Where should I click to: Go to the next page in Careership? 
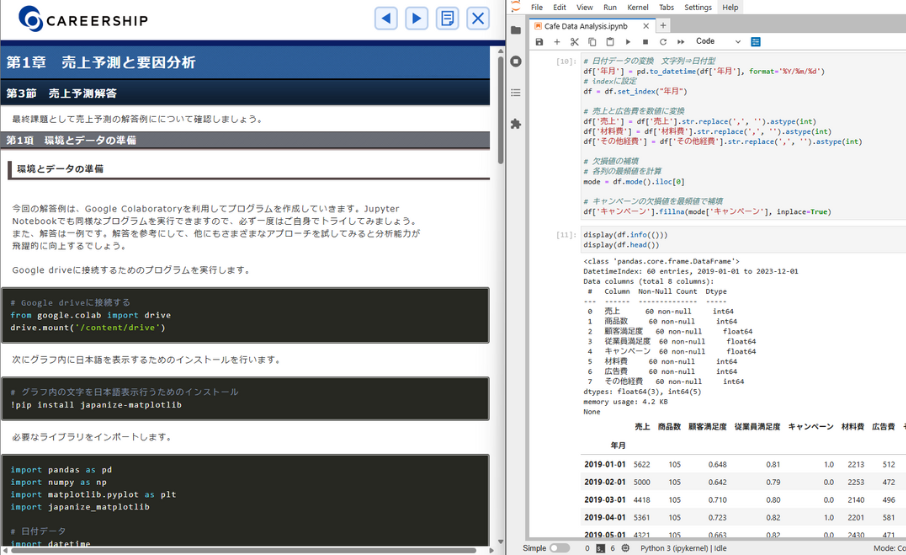click(x=417, y=18)
